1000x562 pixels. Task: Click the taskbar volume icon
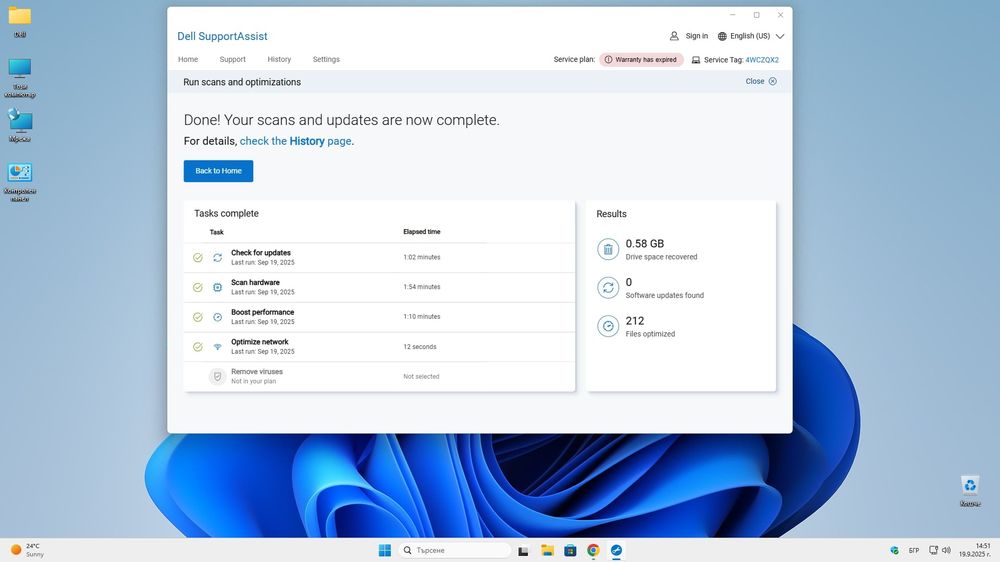tap(946, 550)
